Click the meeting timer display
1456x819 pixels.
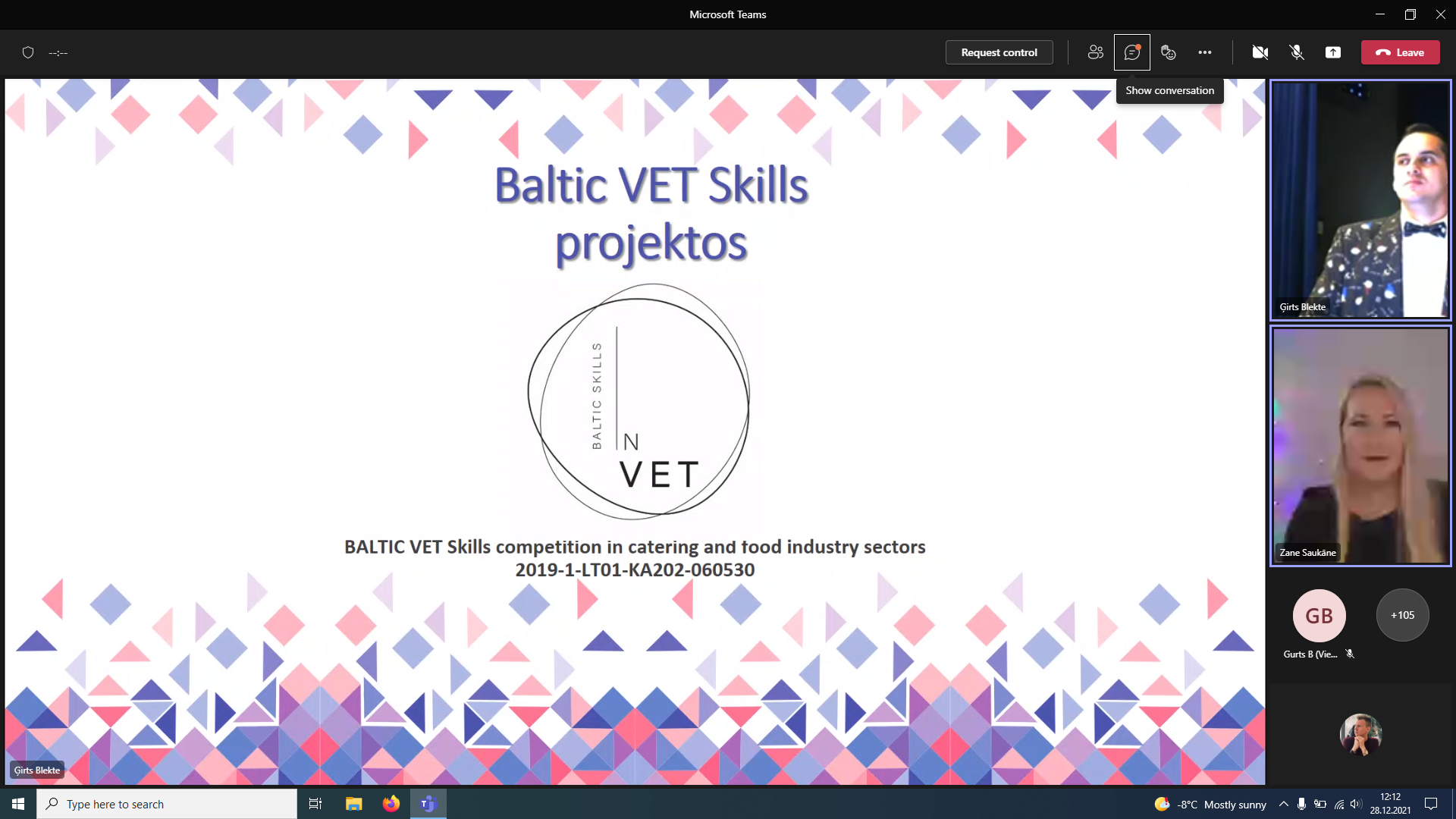(58, 52)
